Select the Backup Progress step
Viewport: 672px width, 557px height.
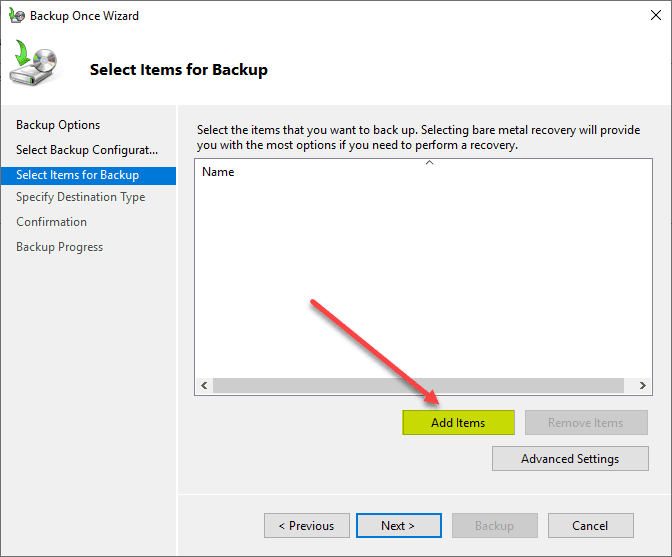coord(59,247)
